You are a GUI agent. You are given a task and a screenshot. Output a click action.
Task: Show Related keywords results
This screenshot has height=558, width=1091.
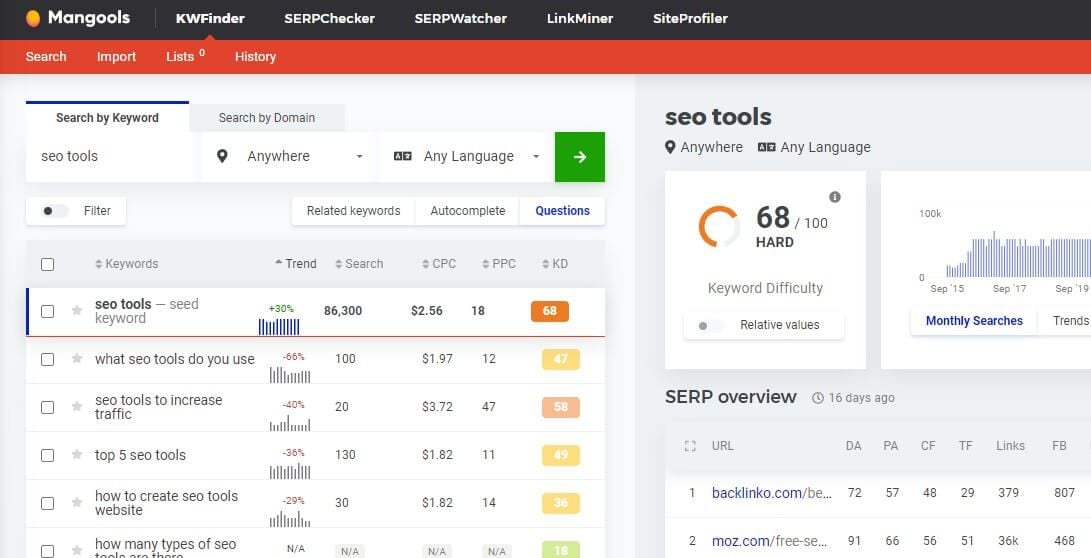(353, 211)
